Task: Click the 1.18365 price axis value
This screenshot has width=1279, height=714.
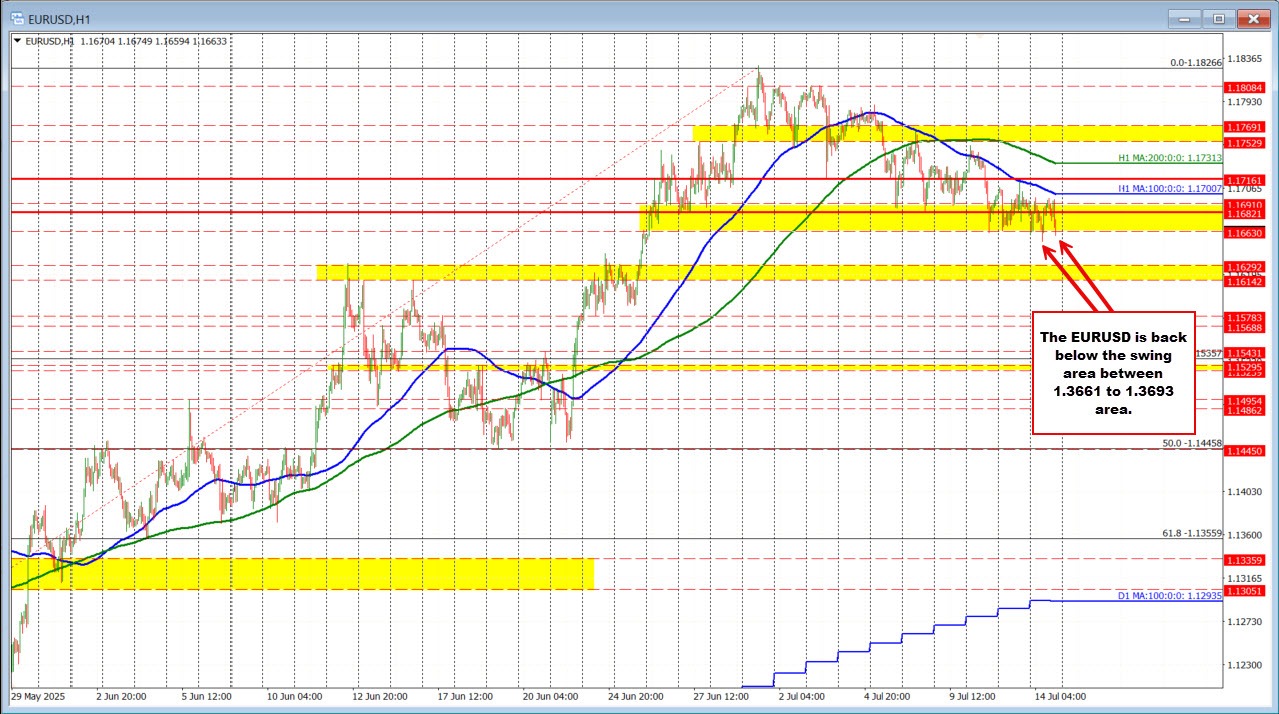Action: point(1245,58)
